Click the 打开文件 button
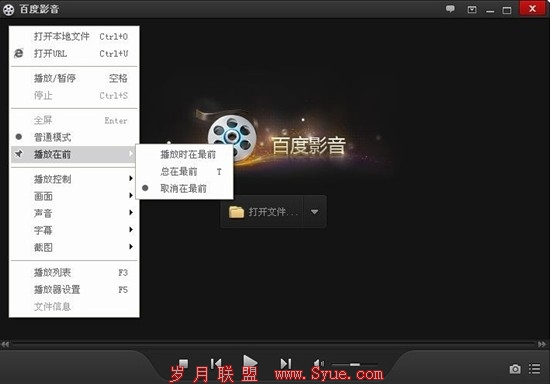Screen dimensions: 550x384 coord(263,212)
